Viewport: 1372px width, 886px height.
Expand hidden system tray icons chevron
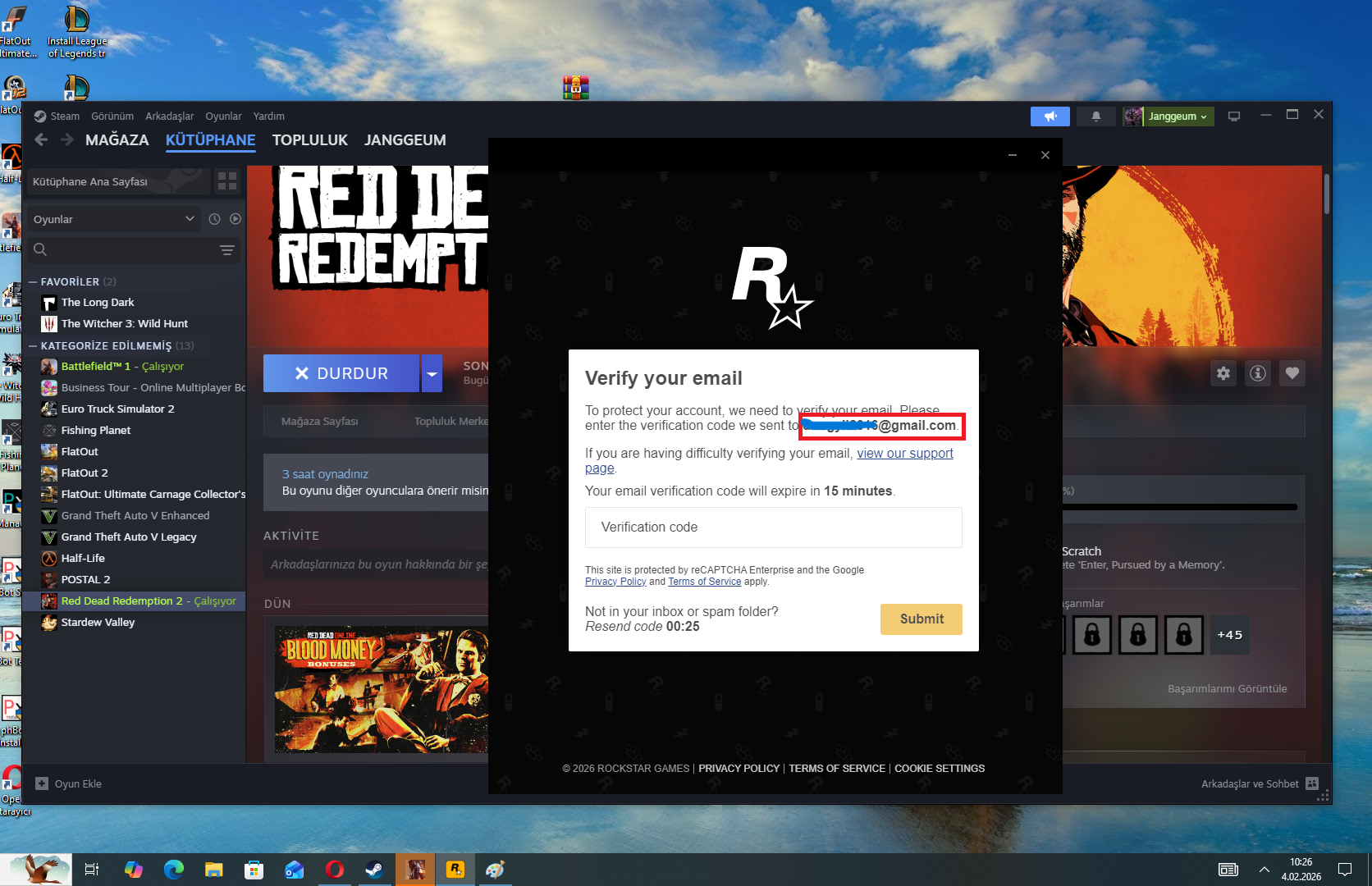(x=1265, y=870)
